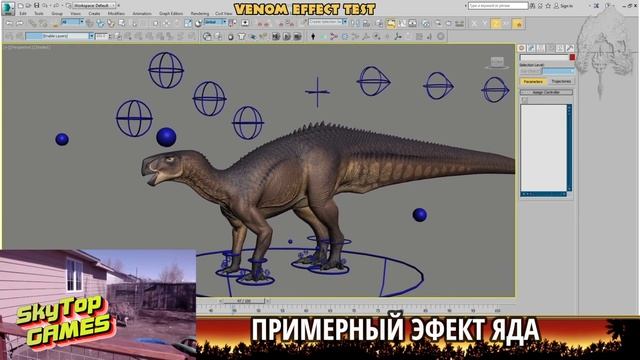640x360 pixels.
Task: Toggle Restrict to XY plane constraint
Action: 507,24
